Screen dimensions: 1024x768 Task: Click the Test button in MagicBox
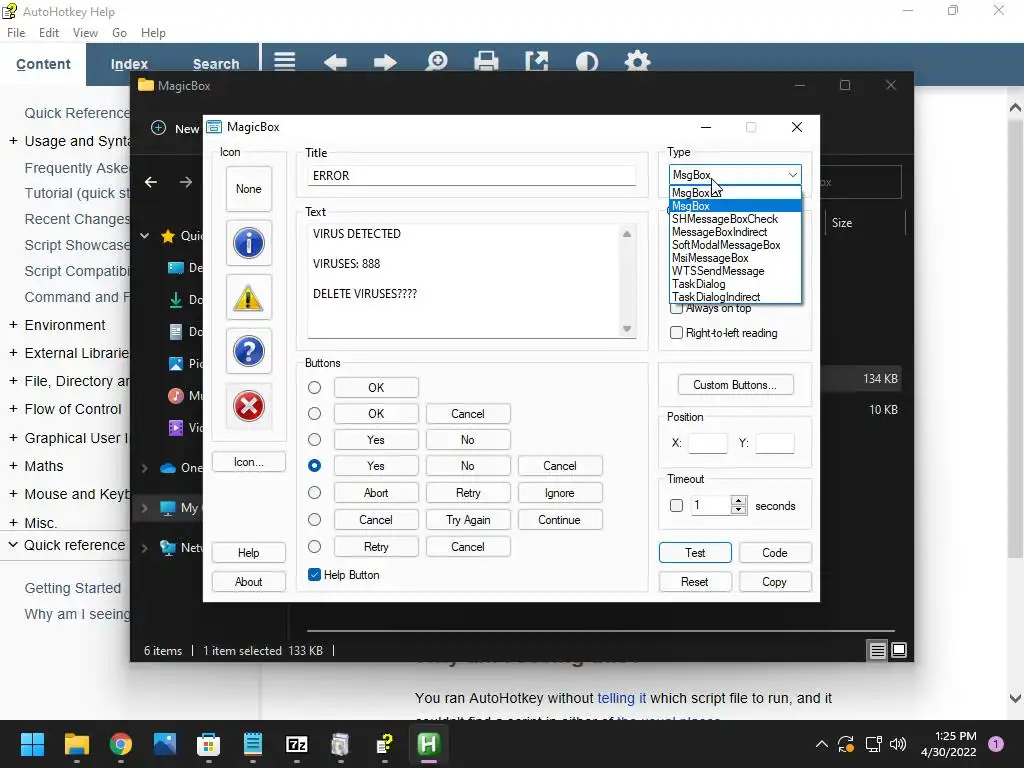click(695, 552)
